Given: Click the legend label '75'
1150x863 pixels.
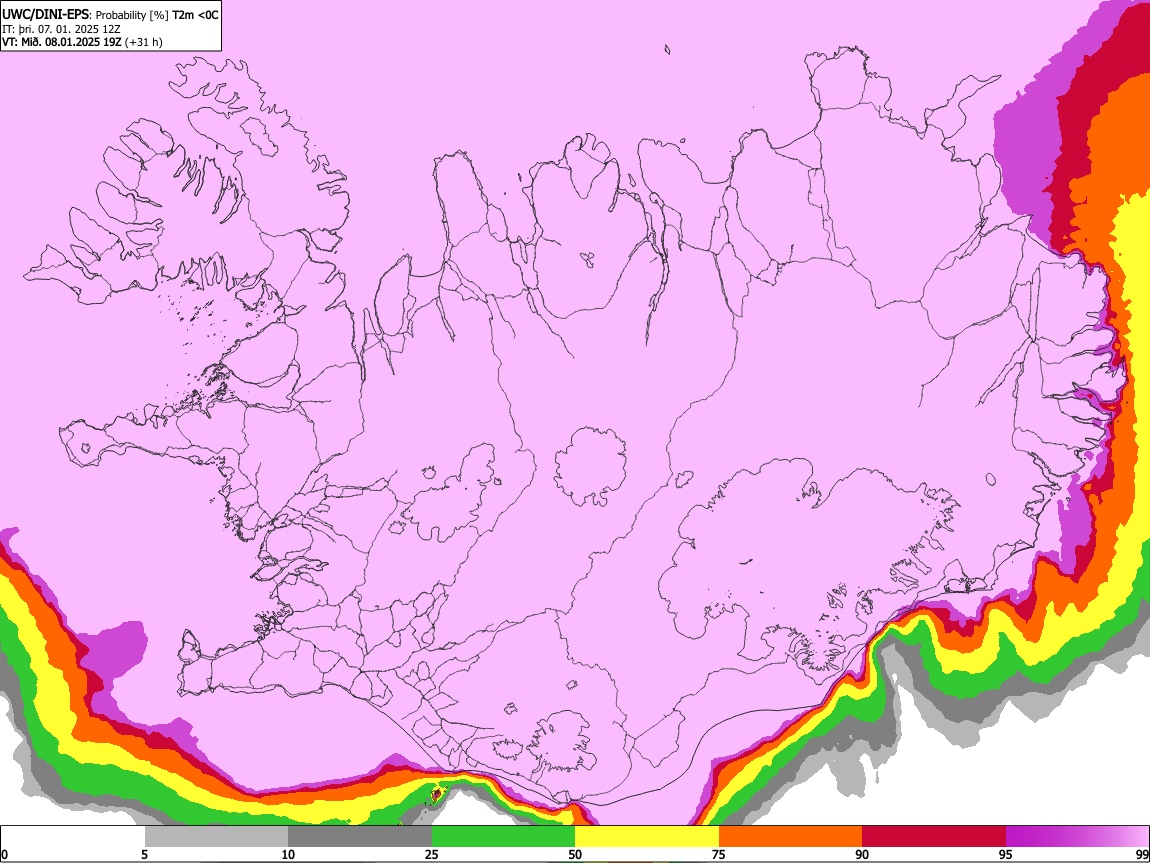Looking at the screenshot, I should [x=719, y=855].
